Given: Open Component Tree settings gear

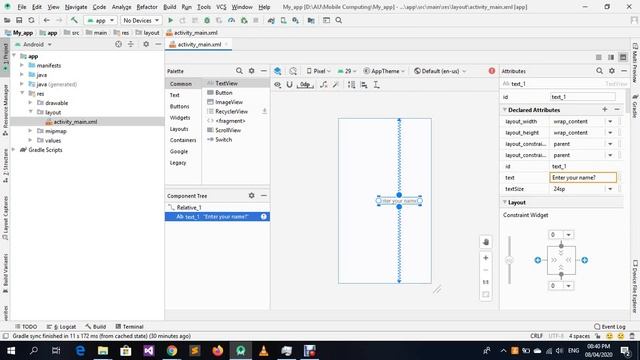Looking at the screenshot, I should [251, 196].
